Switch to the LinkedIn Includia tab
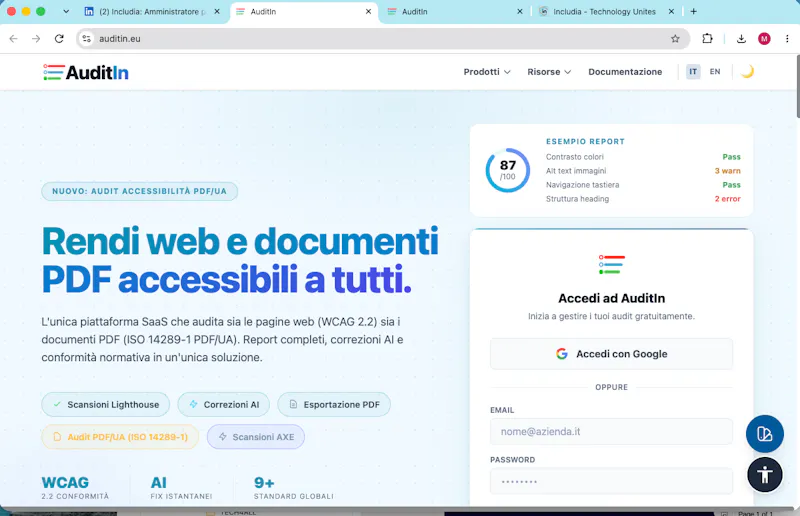 tap(152, 12)
